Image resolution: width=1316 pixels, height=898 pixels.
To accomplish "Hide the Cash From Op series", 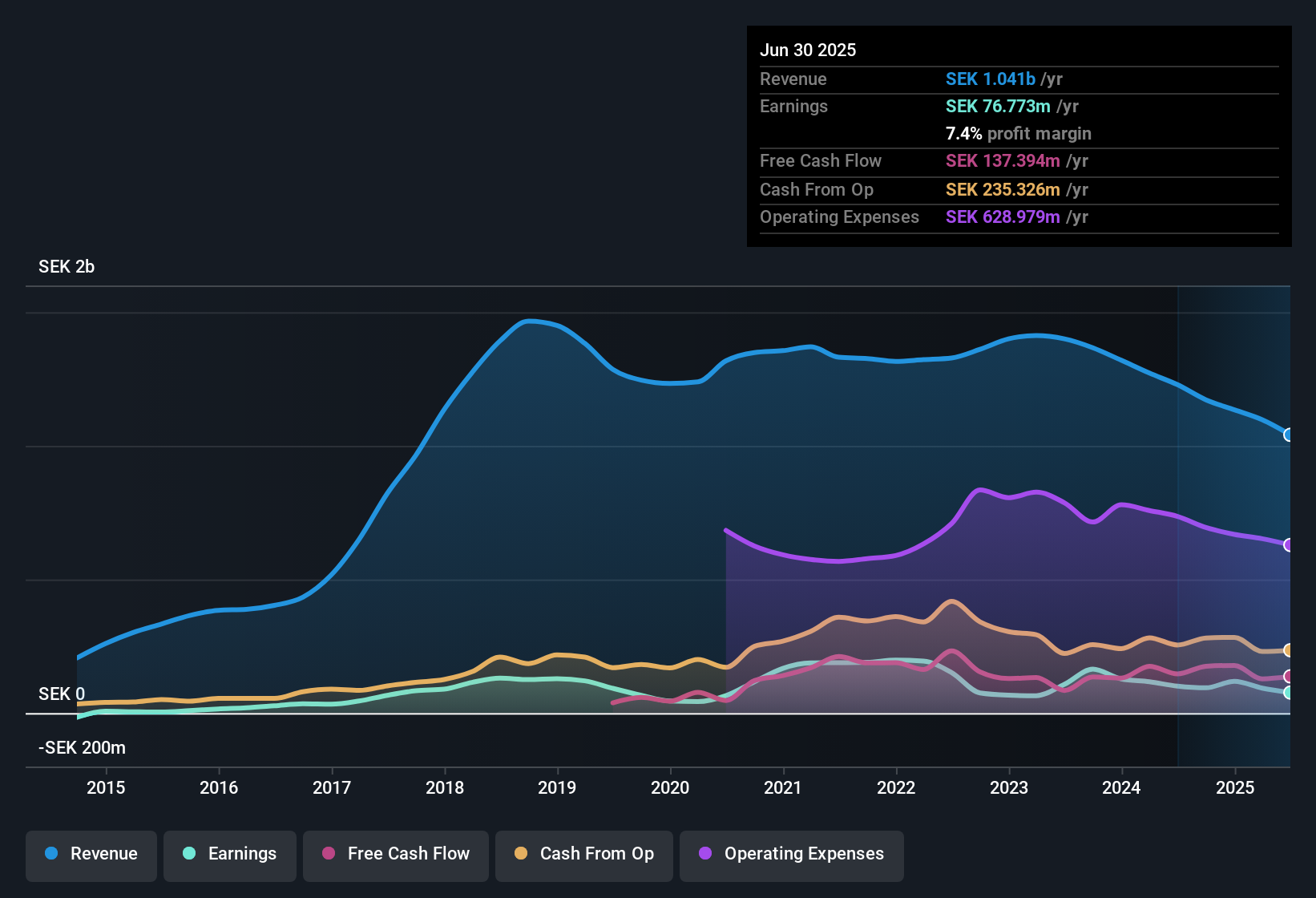I will [x=584, y=854].
